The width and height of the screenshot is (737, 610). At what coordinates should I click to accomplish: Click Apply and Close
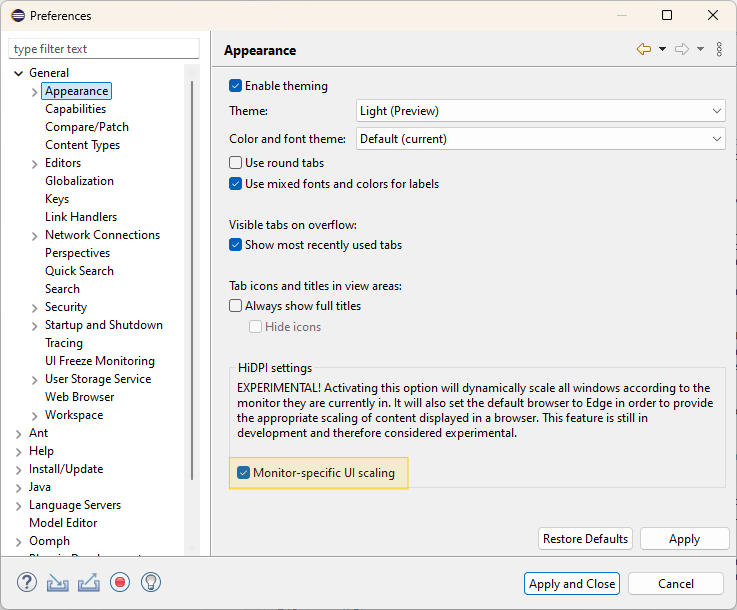[x=572, y=584]
